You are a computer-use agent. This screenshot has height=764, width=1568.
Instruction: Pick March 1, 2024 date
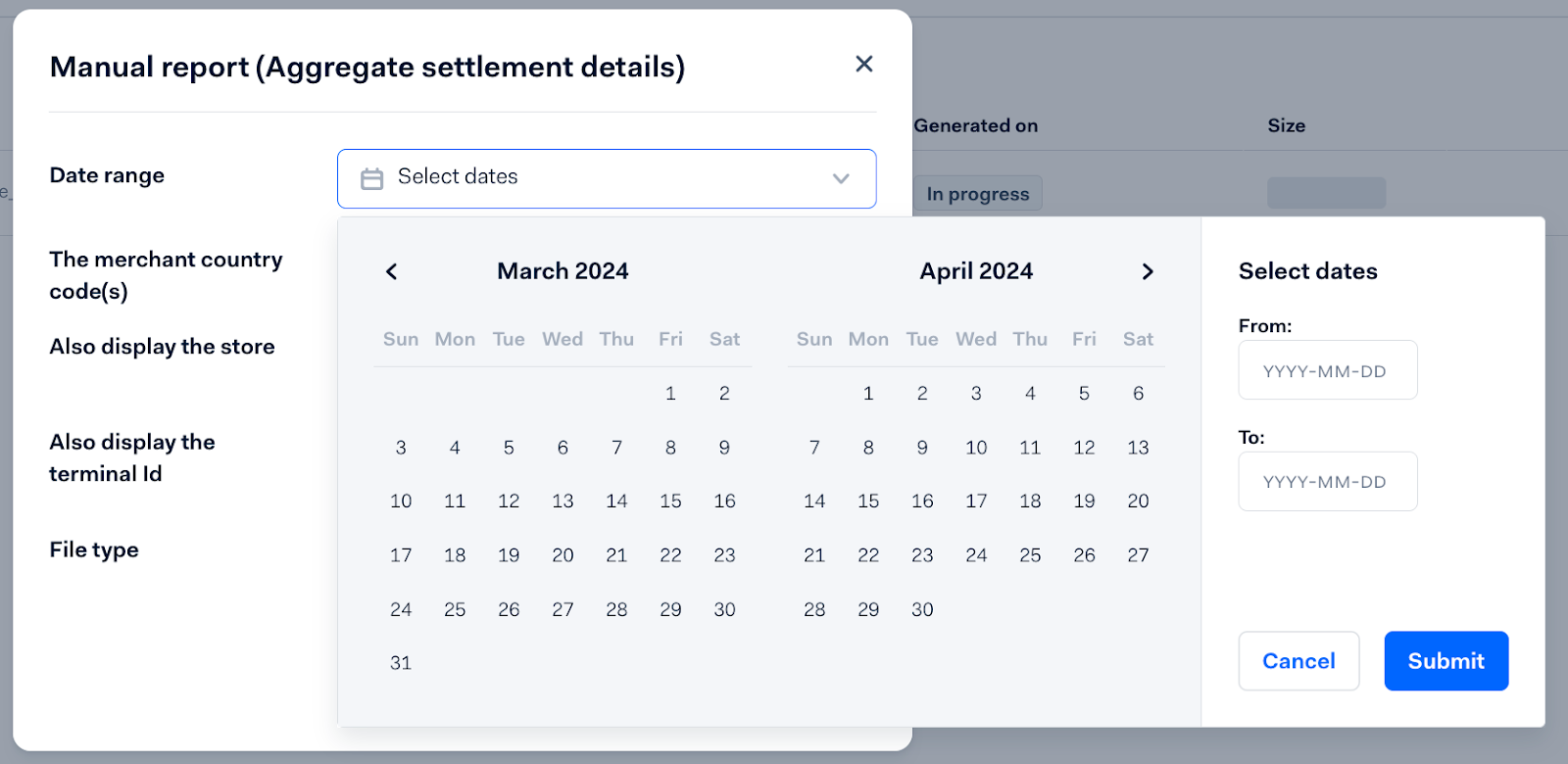[x=670, y=394]
